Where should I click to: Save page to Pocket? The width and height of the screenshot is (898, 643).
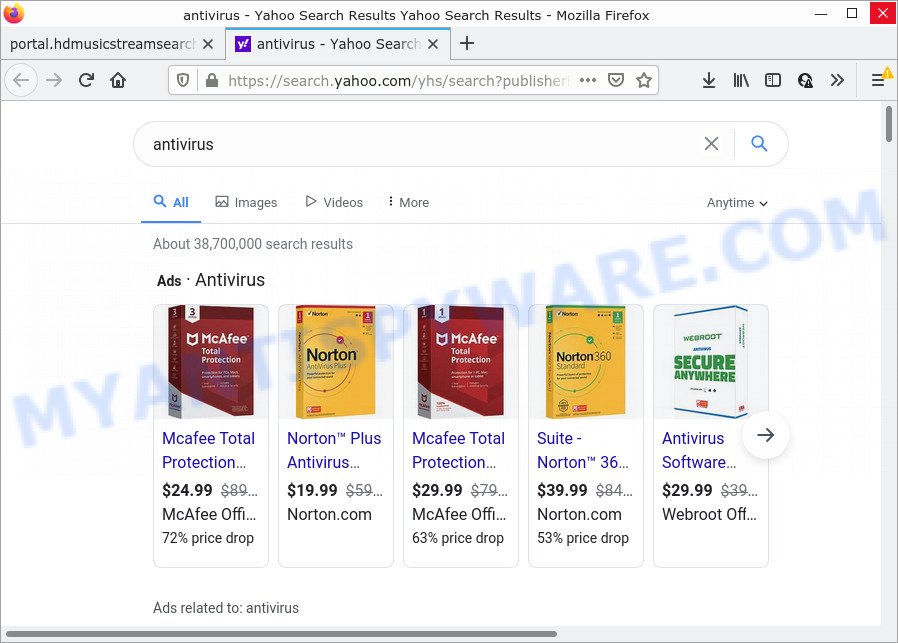click(x=616, y=80)
